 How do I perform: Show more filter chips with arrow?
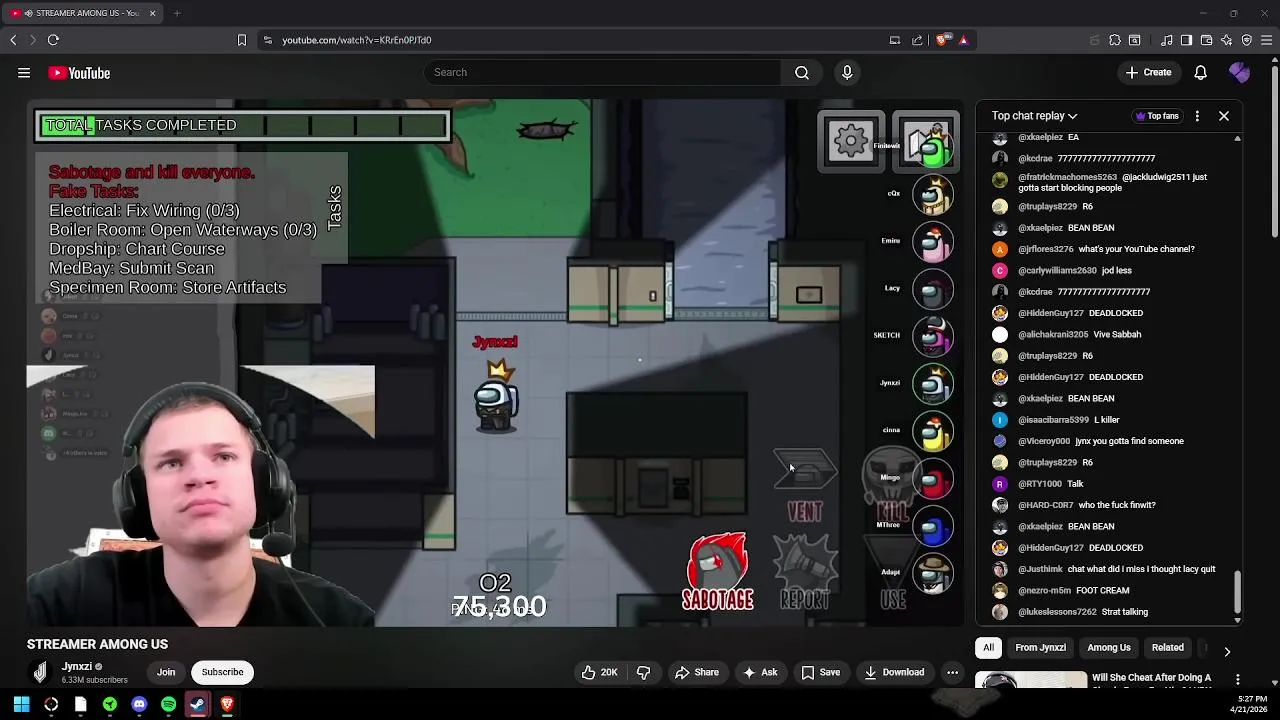[x=1227, y=652]
